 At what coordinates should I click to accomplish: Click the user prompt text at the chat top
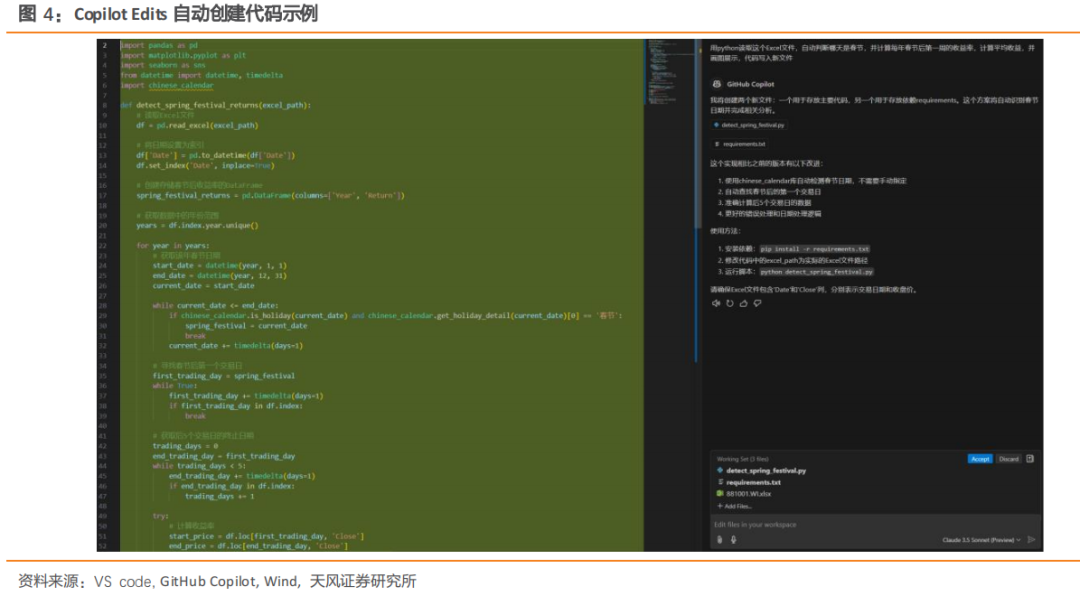(x=873, y=53)
